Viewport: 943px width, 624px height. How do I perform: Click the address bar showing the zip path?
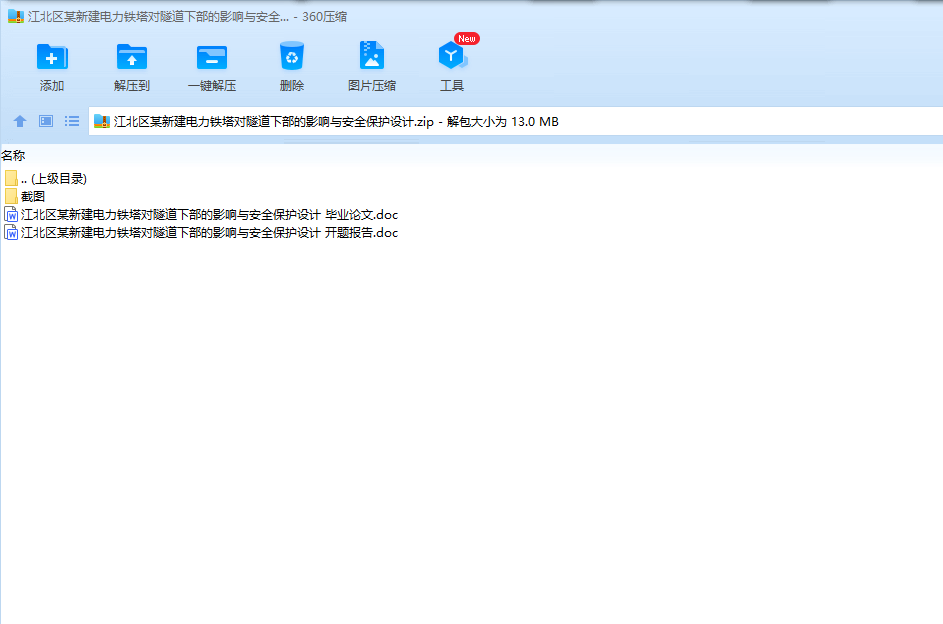pyautogui.click(x=515, y=121)
